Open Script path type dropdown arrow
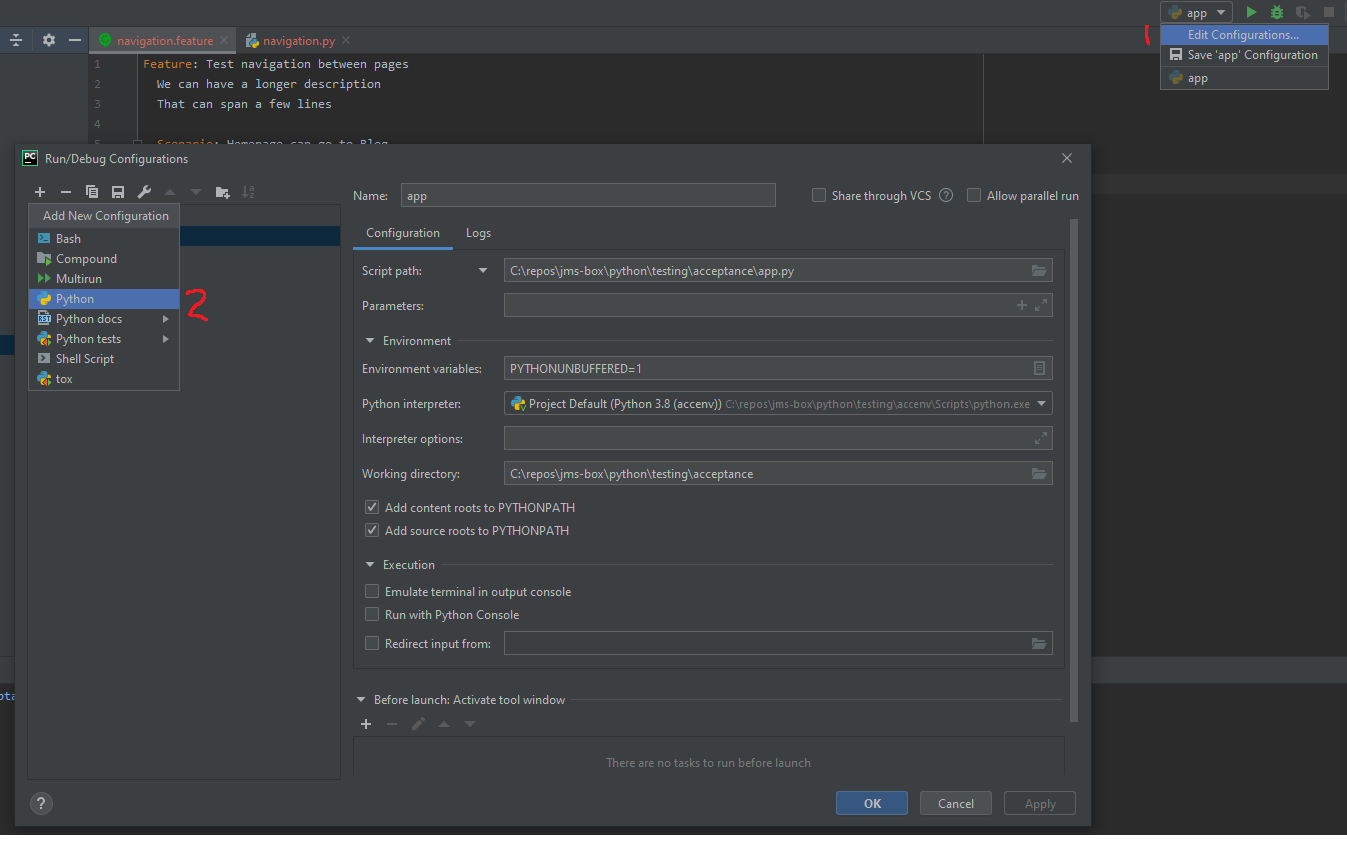This screenshot has width=1347, height=863. point(483,271)
